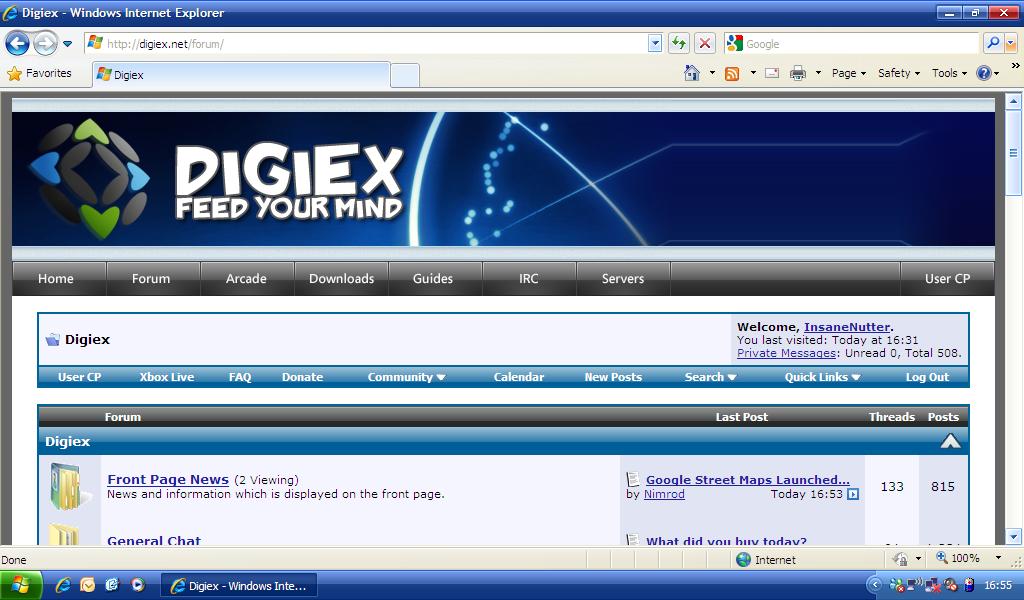The height and width of the screenshot is (600, 1024).
Task: Expand the Print options dropdown arrow
Action: coord(818,73)
